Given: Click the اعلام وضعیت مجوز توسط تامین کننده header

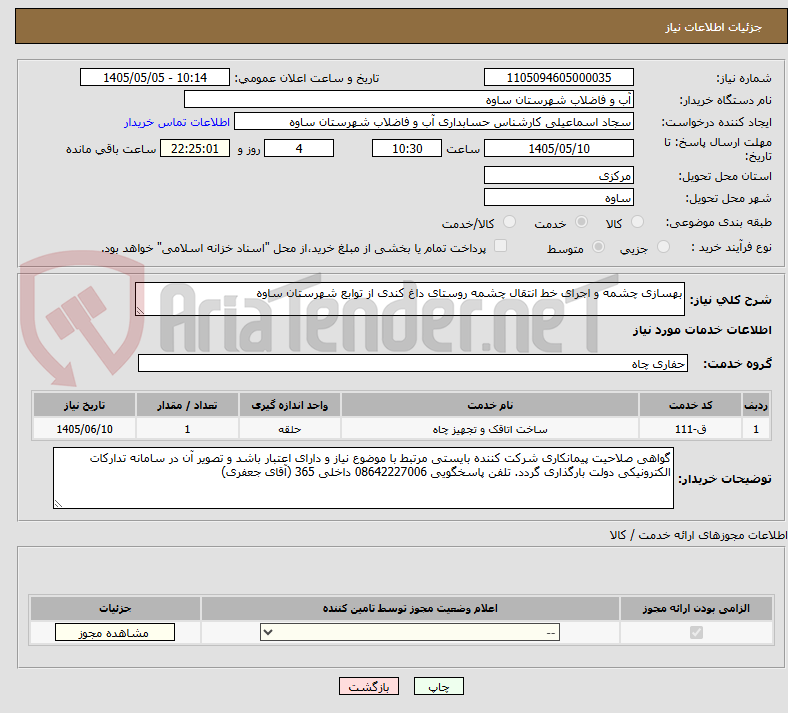Looking at the screenshot, I should (410, 608).
